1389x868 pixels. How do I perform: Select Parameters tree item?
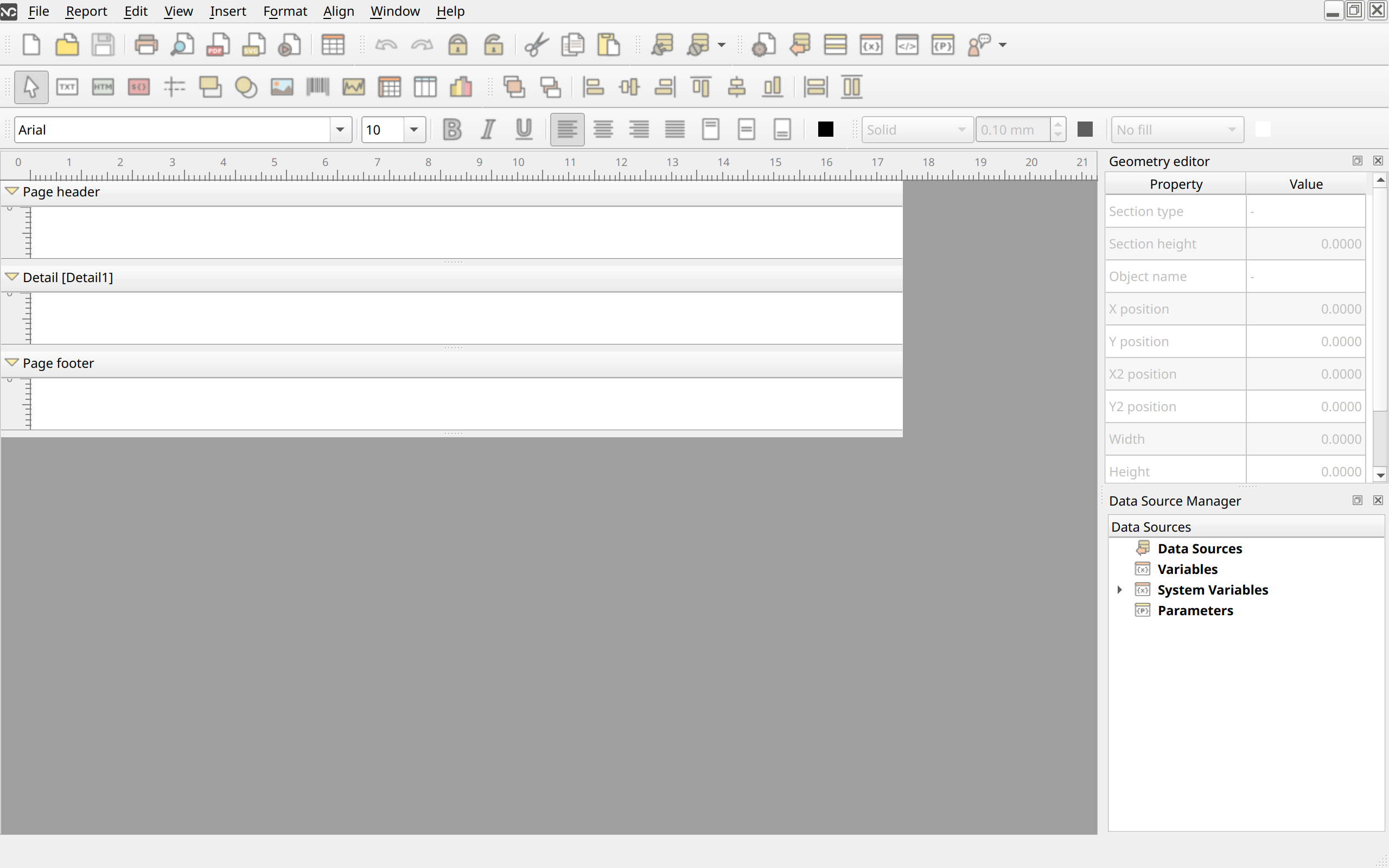coord(1195,610)
